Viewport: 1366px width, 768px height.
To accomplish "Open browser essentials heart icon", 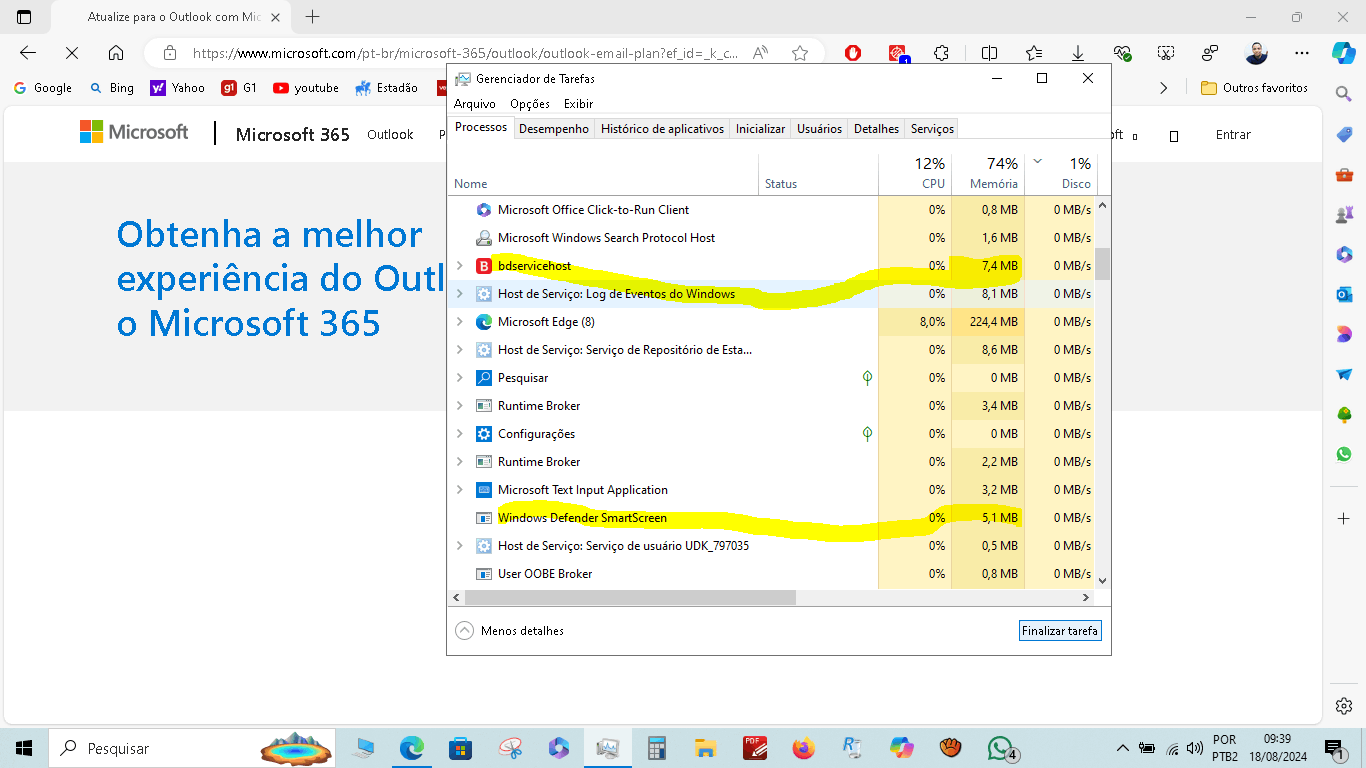I will click(x=1122, y=53).
